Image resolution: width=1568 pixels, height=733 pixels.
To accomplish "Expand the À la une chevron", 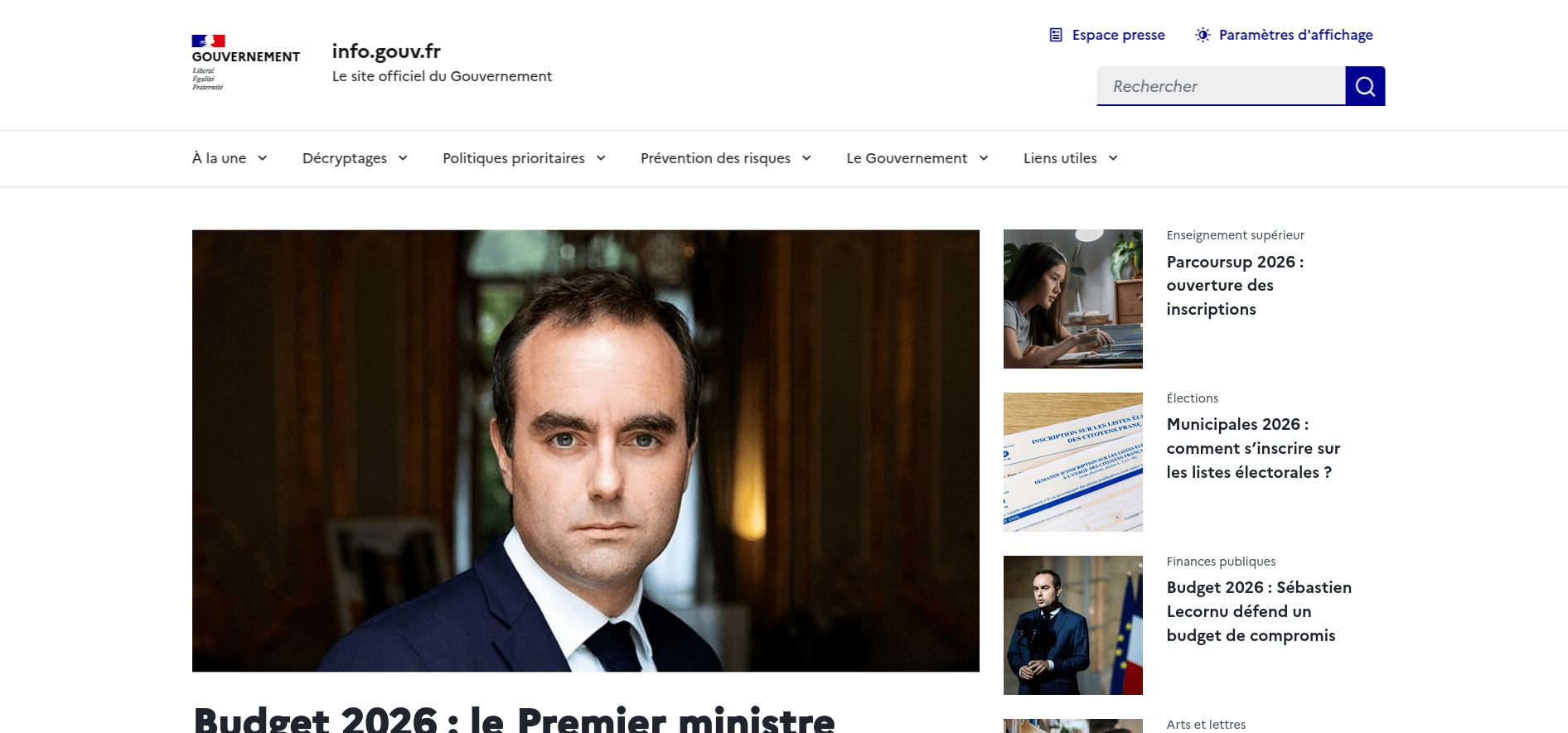I will pyautogui.click(x=263, y=158).
